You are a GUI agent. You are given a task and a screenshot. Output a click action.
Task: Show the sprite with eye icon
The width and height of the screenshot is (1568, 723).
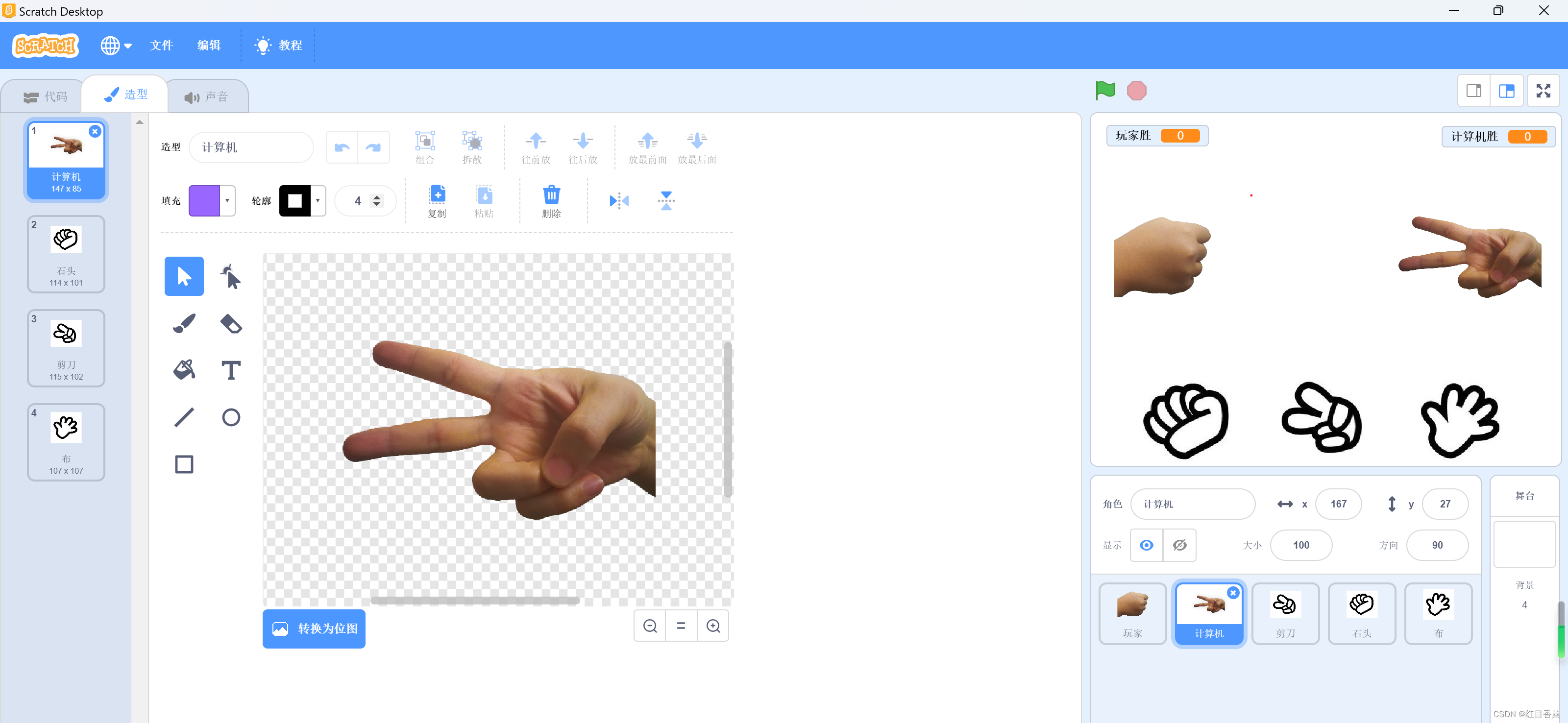(x=1146, y=545)
